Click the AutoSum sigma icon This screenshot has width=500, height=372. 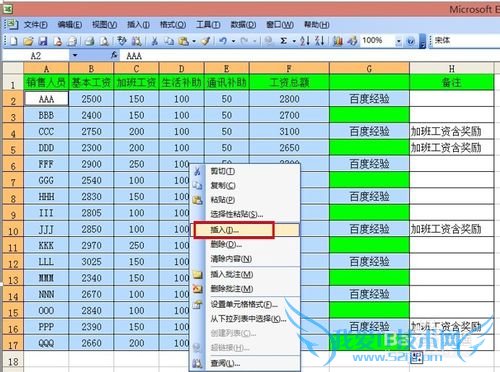[x=284, y=41]
